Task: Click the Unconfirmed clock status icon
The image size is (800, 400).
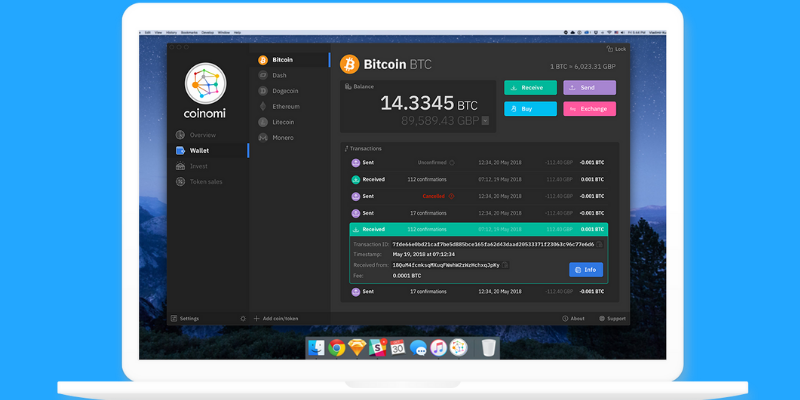Action: (x=452, y=163)
